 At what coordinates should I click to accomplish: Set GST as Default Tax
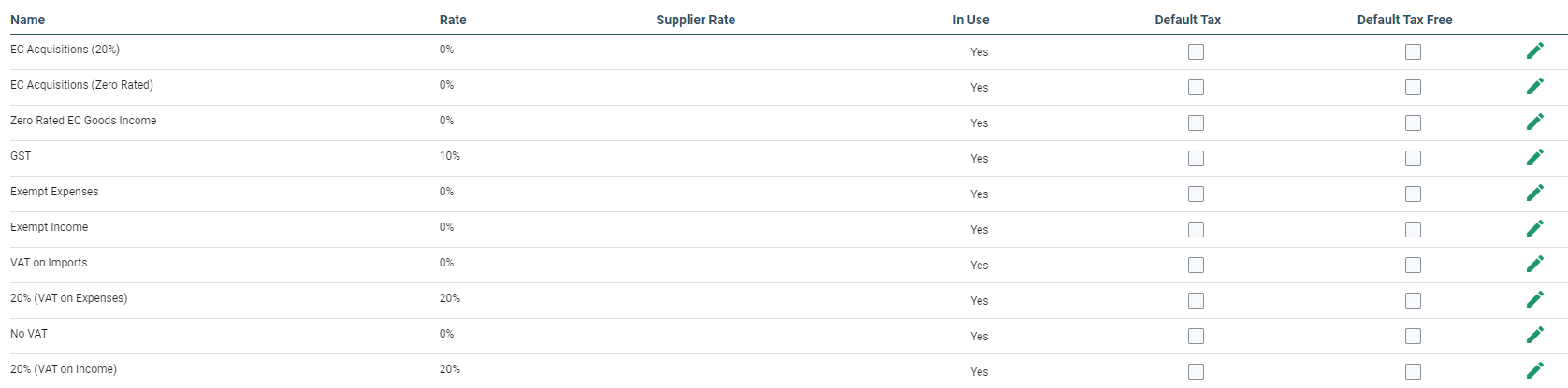1196,159
